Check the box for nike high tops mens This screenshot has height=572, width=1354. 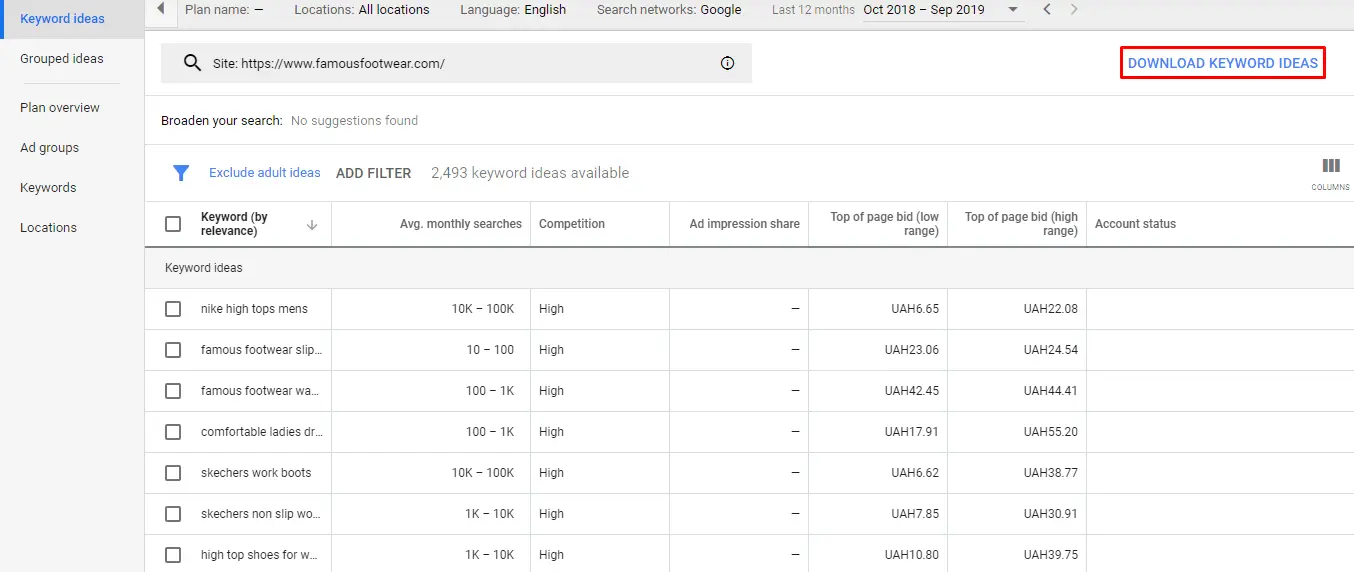(x=173, y=309)
